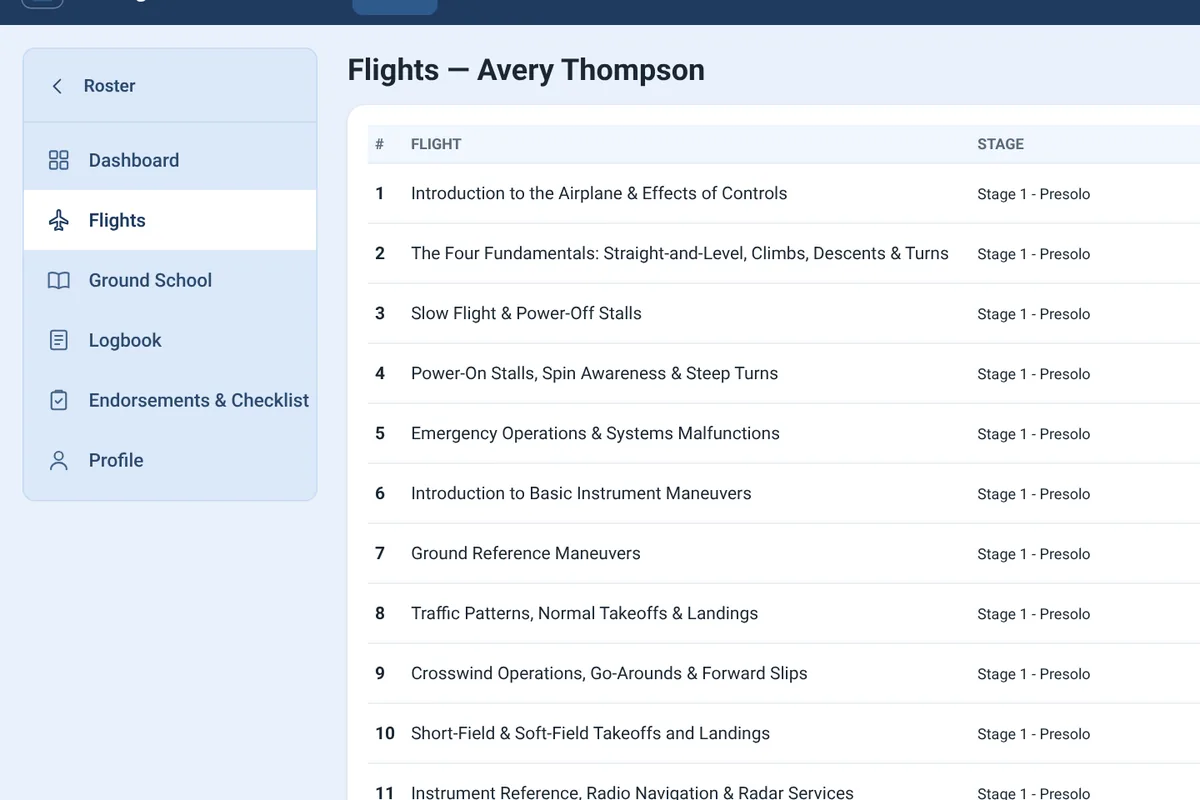This screenshot has width=1200, height=800.
Task: Open Instrument Reference, Radio Navigation flight
Action: 632,792
